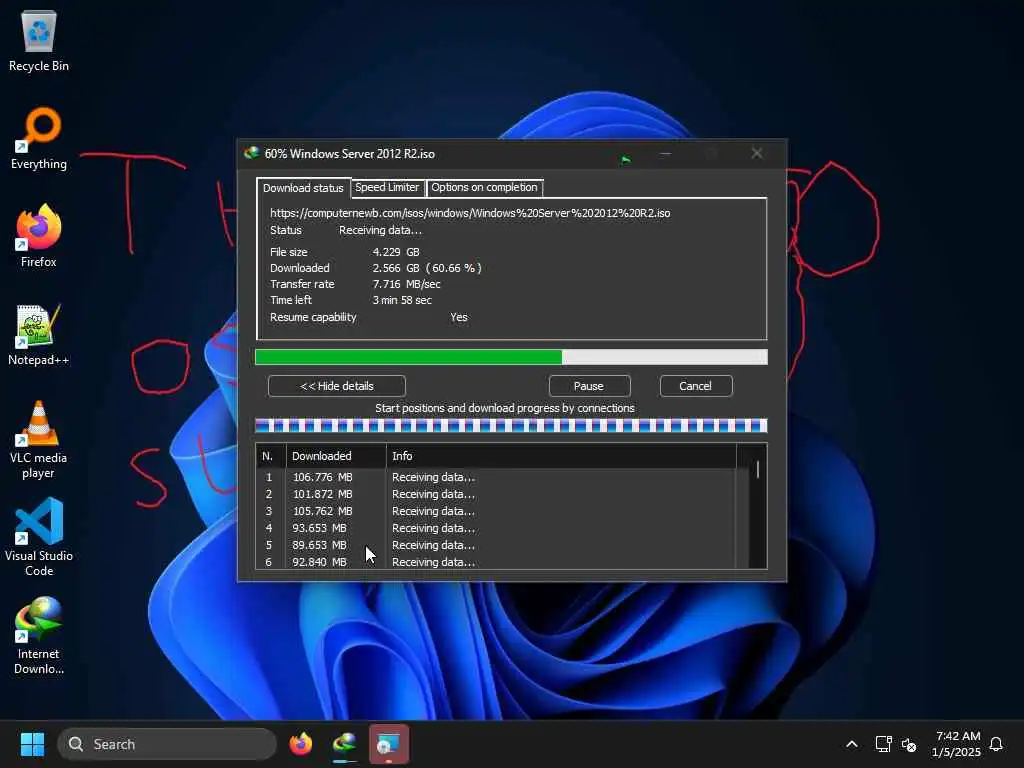1024x768 pixels.
Task: Click the taskbar Search box
Action: (x=167, y=744)
